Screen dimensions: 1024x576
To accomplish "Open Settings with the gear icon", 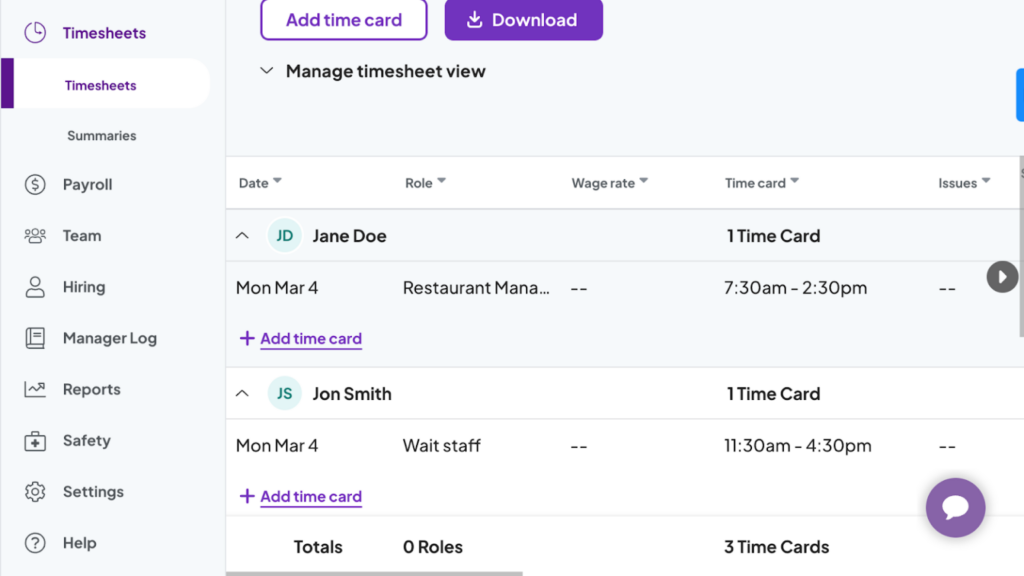I will (34, 491).
